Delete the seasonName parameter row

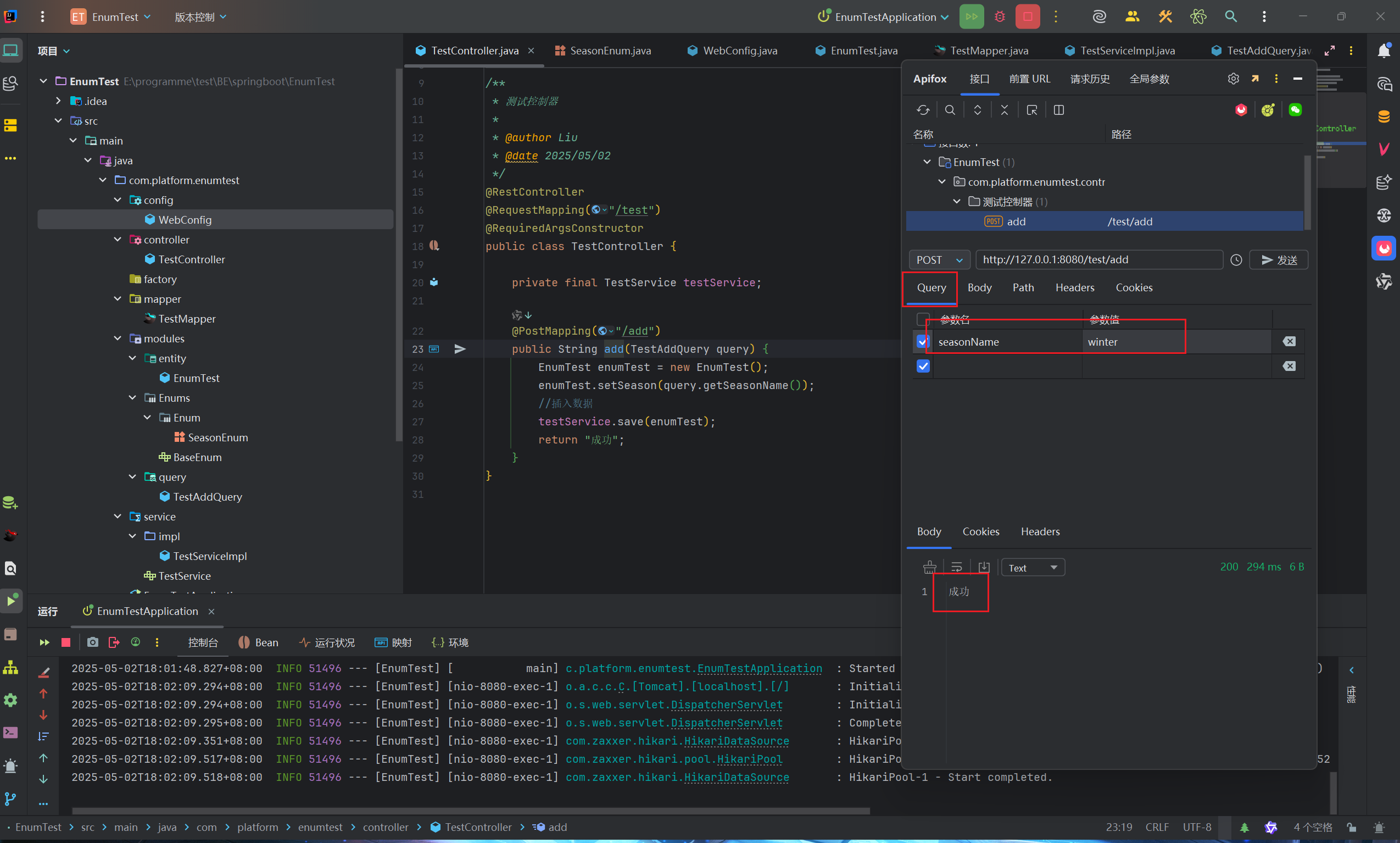click(x=1289, y=341)
